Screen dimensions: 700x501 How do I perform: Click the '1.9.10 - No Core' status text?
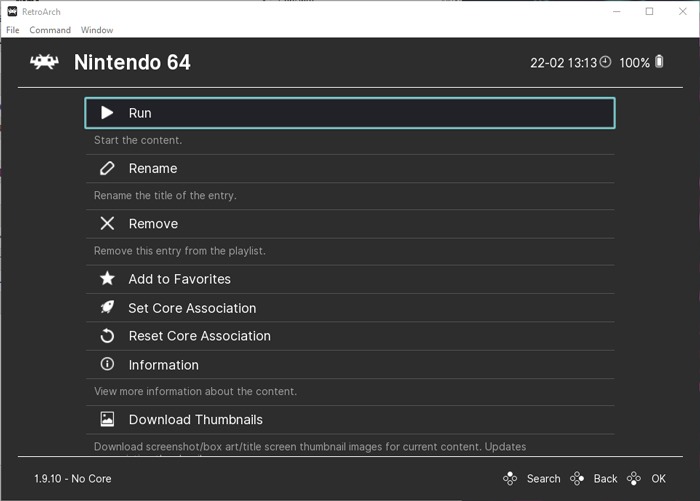[73, 478]
